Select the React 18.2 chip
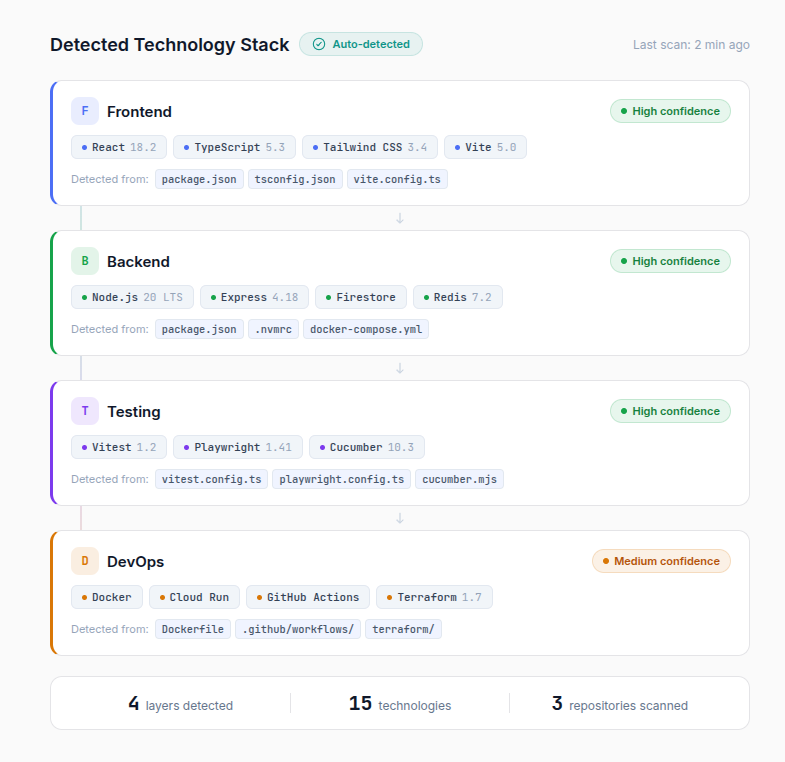 [x=119, y=147]
